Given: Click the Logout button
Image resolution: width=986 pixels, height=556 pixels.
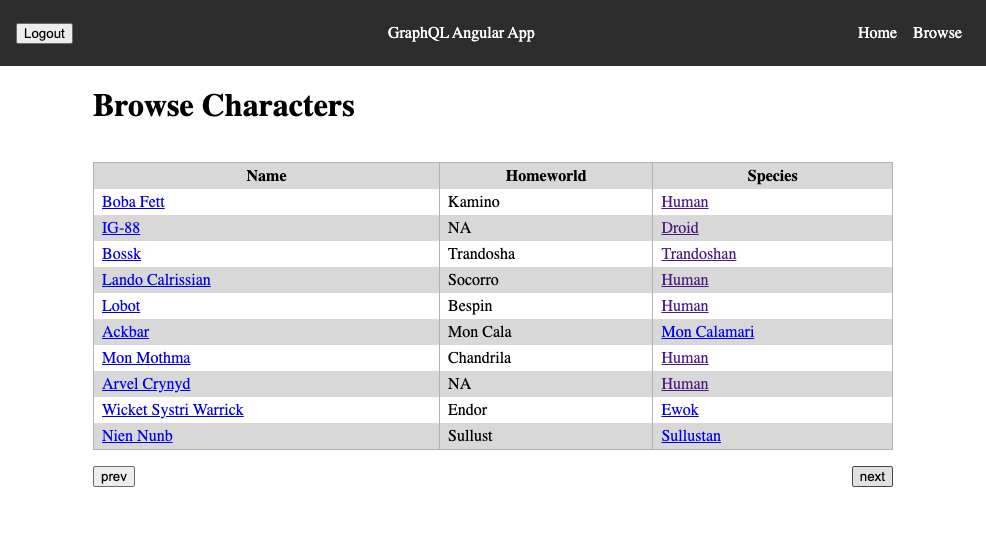Looking at the screenshot, I should coord(44,34).
